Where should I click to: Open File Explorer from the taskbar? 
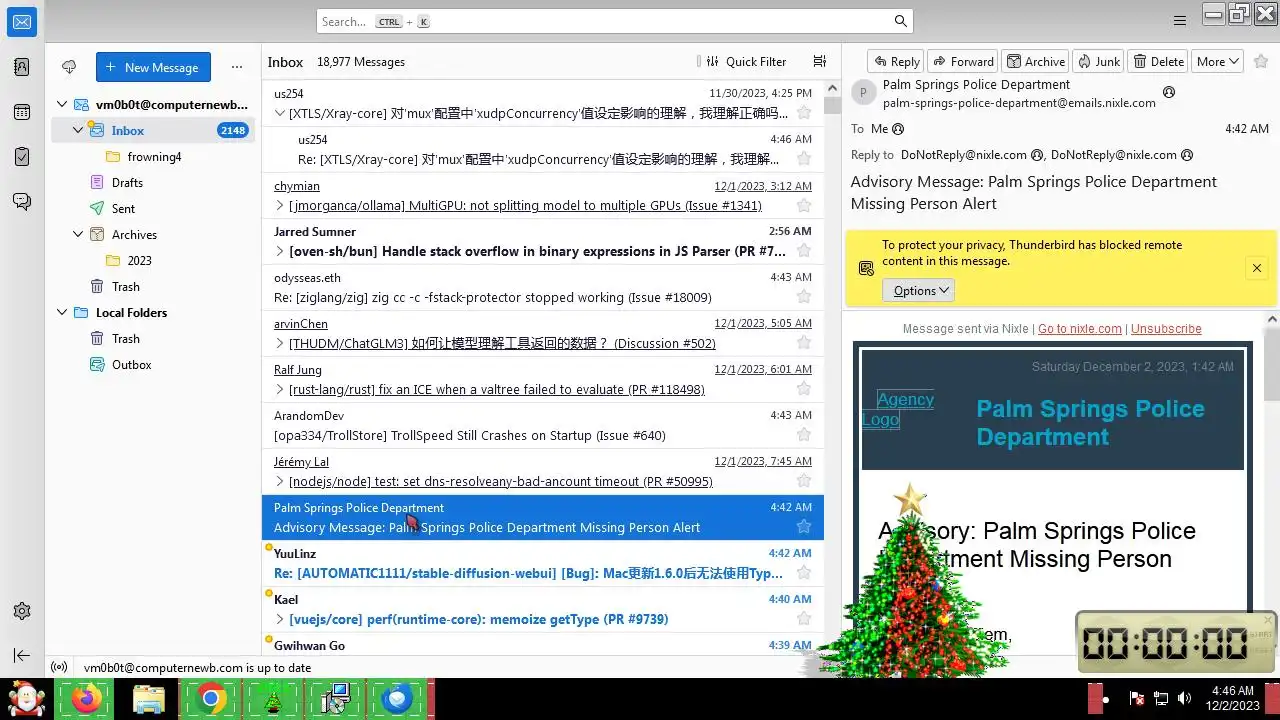tap(148, 699)
